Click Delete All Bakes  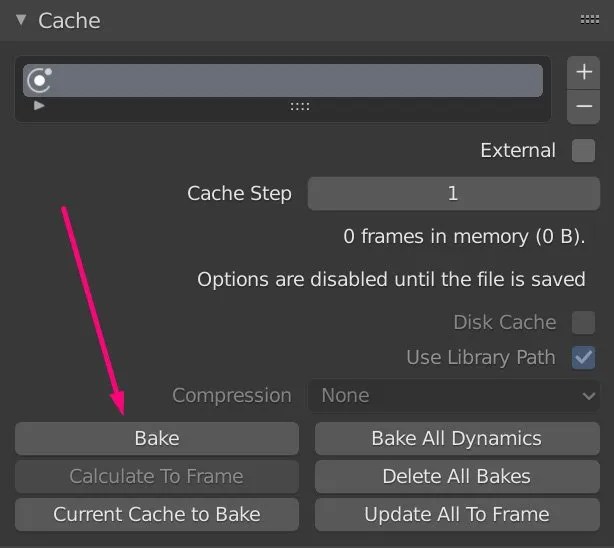click(456, 476)
